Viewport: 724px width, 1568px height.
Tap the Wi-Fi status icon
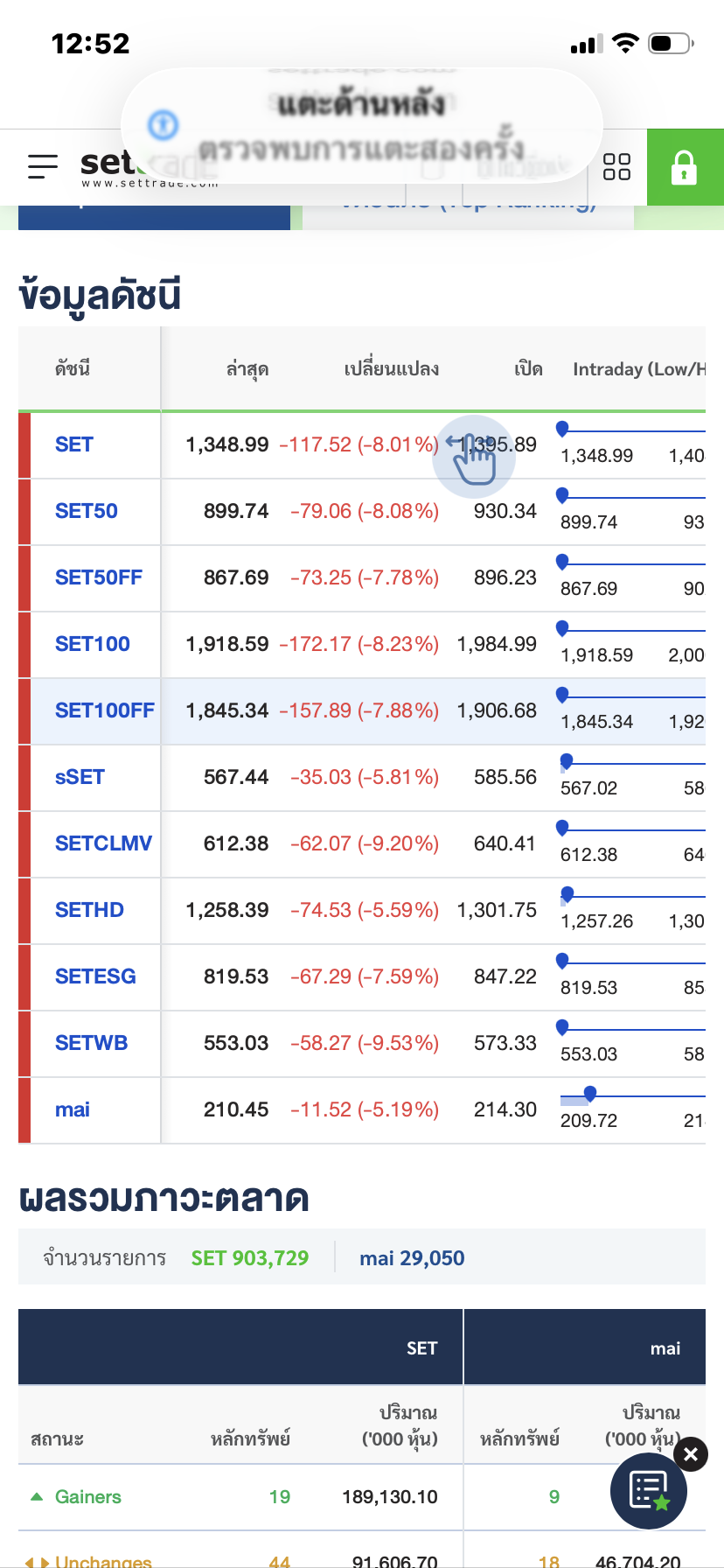(625, 43)
